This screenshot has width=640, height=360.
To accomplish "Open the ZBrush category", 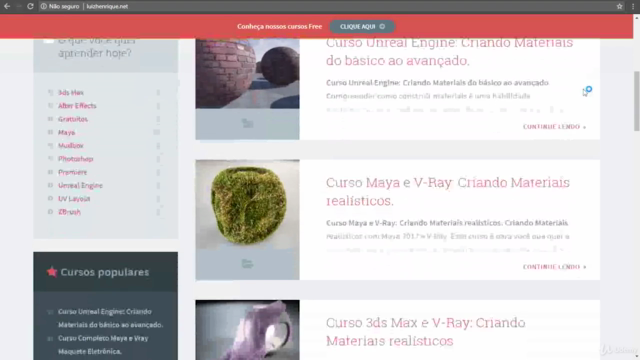I will (69, 212).
